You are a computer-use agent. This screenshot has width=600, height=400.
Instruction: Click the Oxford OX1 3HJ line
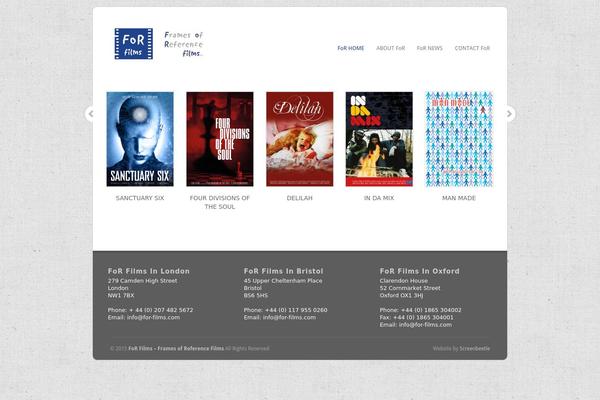pyautogui.click(x=401, y=296)
